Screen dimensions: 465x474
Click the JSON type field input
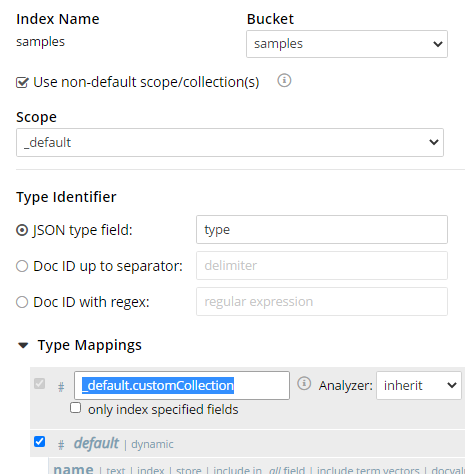pos(322,230)
